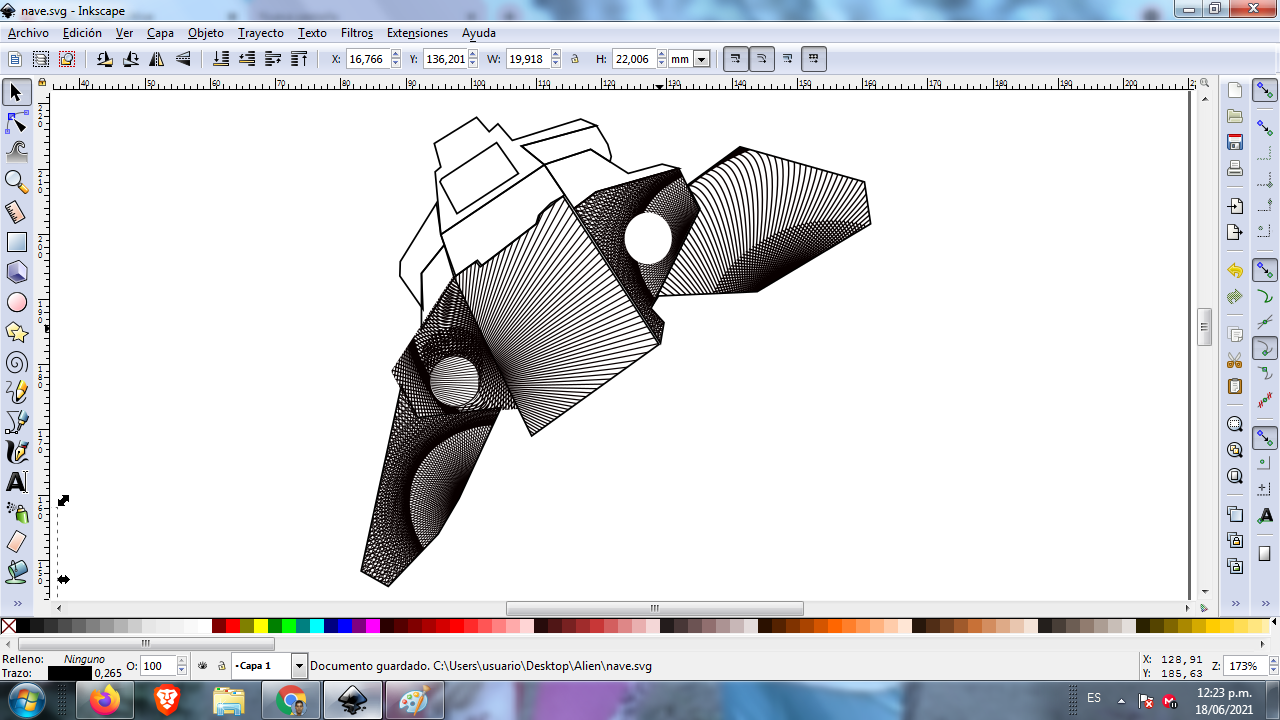Select the Pencil freehand tool
Screen dimensions: 1280x720
coord(16,392)
